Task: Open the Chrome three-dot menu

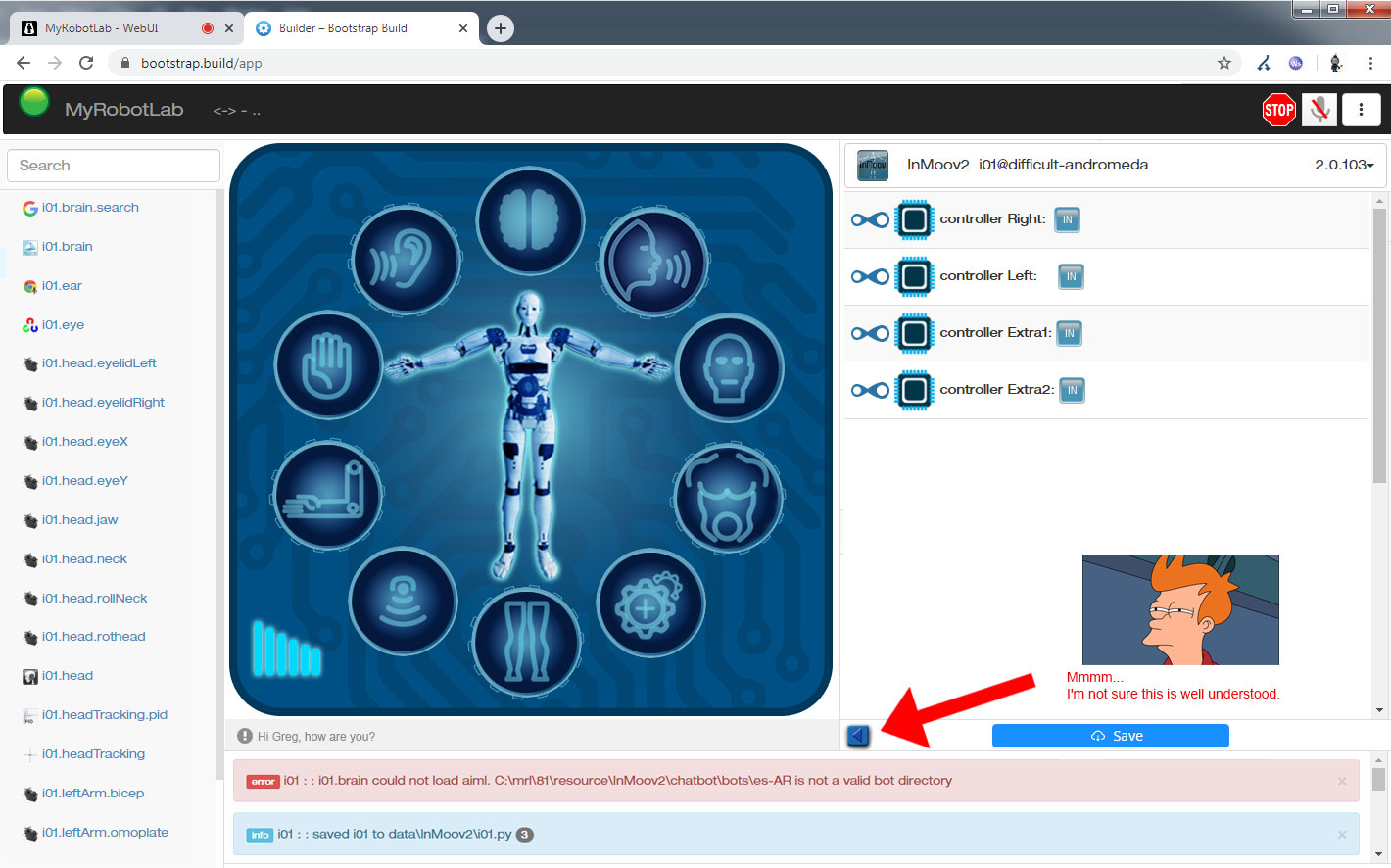Action: click(x=1370, y=63)
